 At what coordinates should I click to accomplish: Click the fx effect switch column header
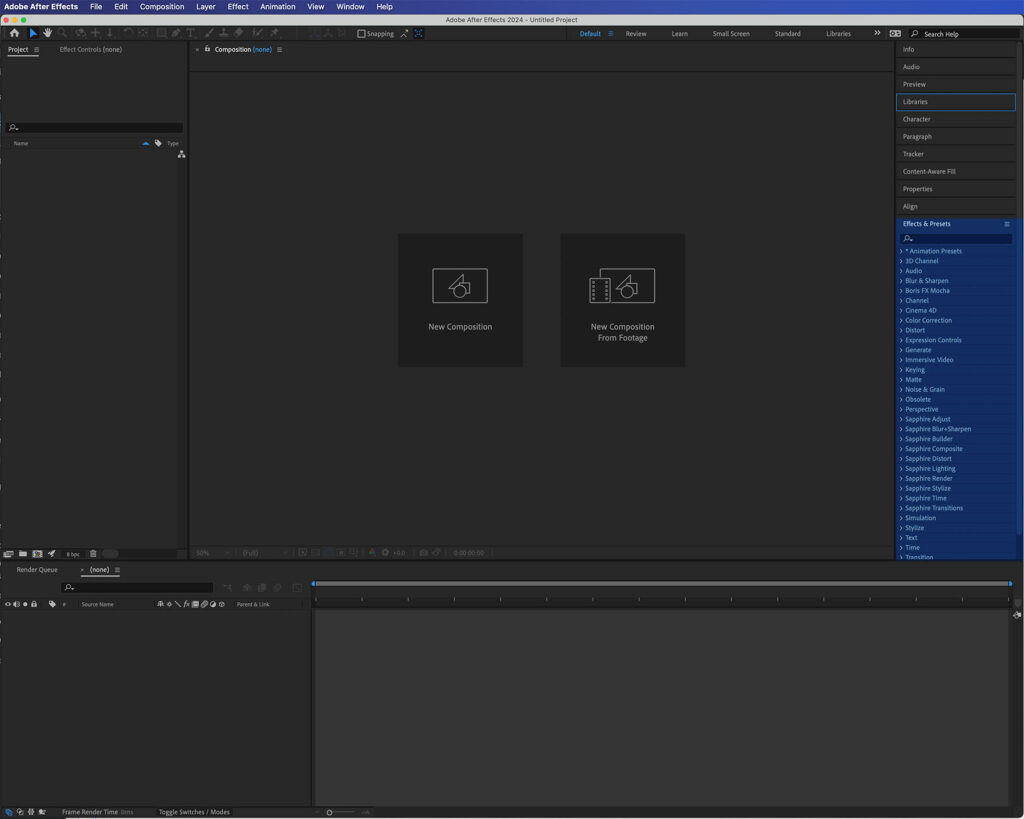(186, 604)
